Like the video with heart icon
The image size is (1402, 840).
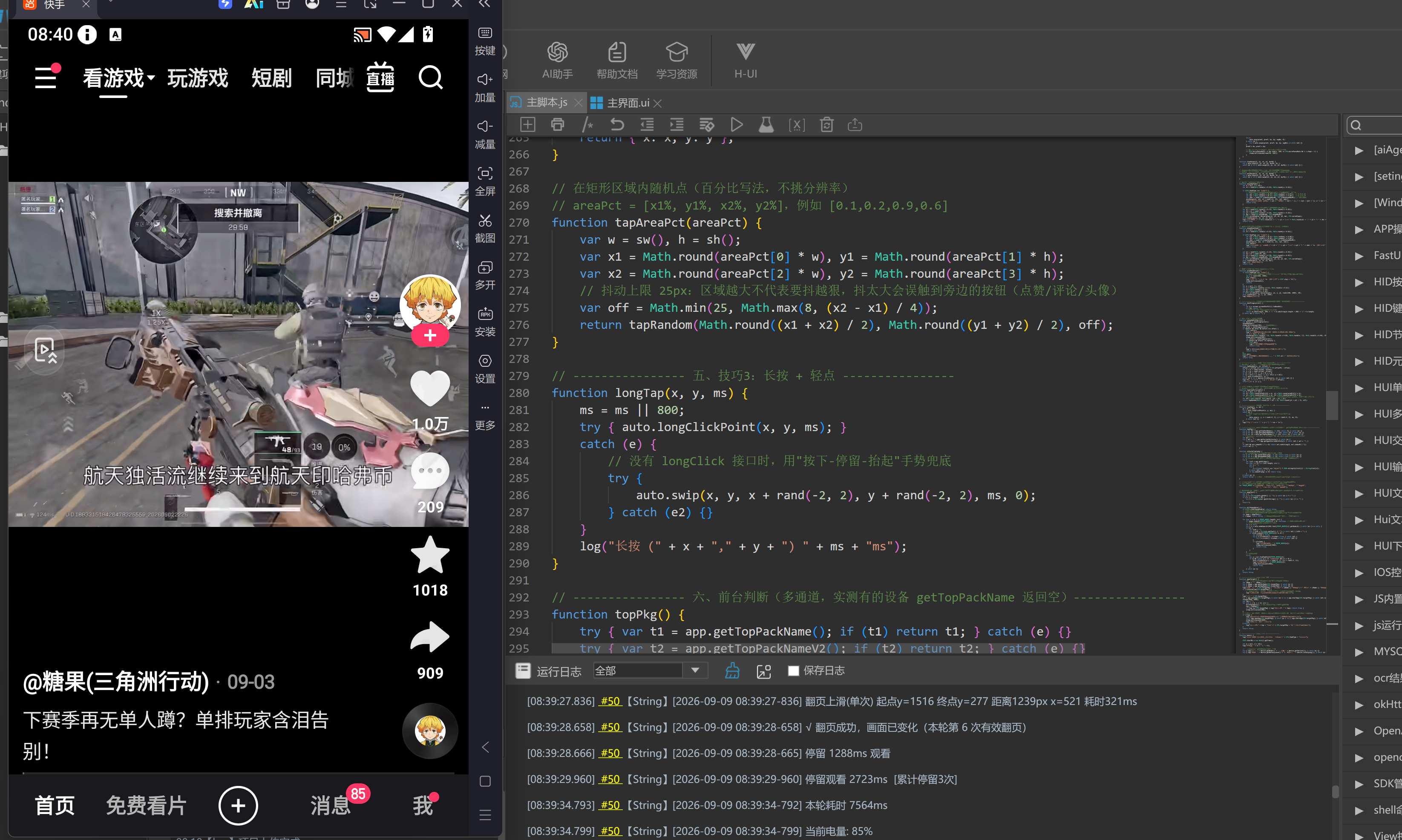click(x=430, y=388)
